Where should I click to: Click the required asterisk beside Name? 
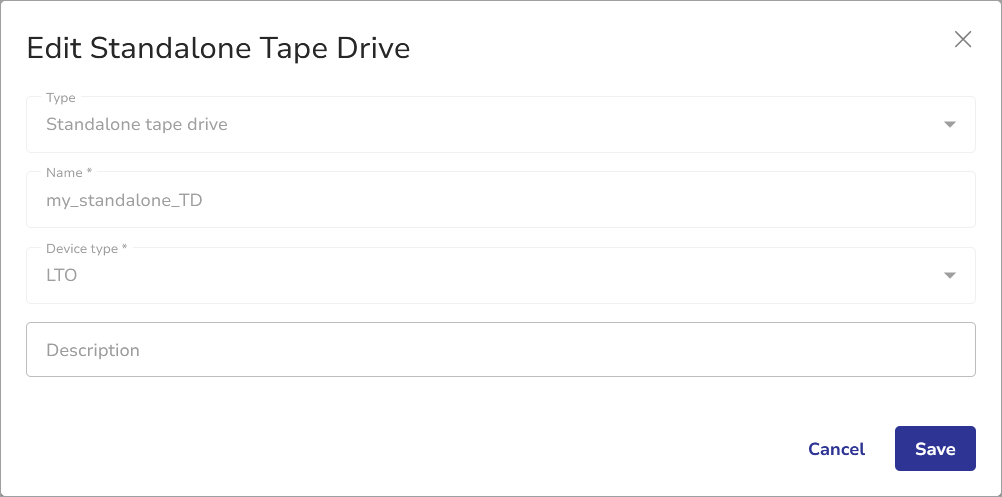pos(89,173)
